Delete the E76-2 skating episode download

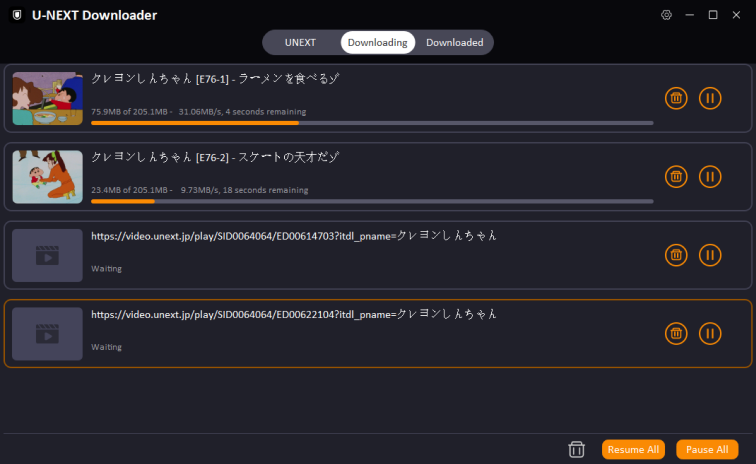(676, 176)
